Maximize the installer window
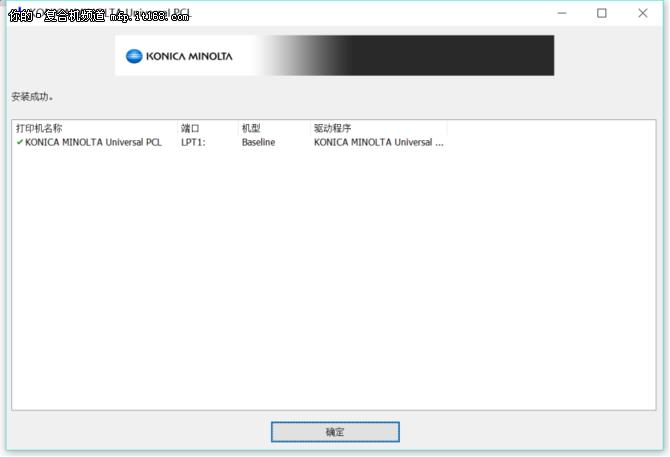Image resolution: width=670 pixels, height=457 pixels. [x=602, y=13]
